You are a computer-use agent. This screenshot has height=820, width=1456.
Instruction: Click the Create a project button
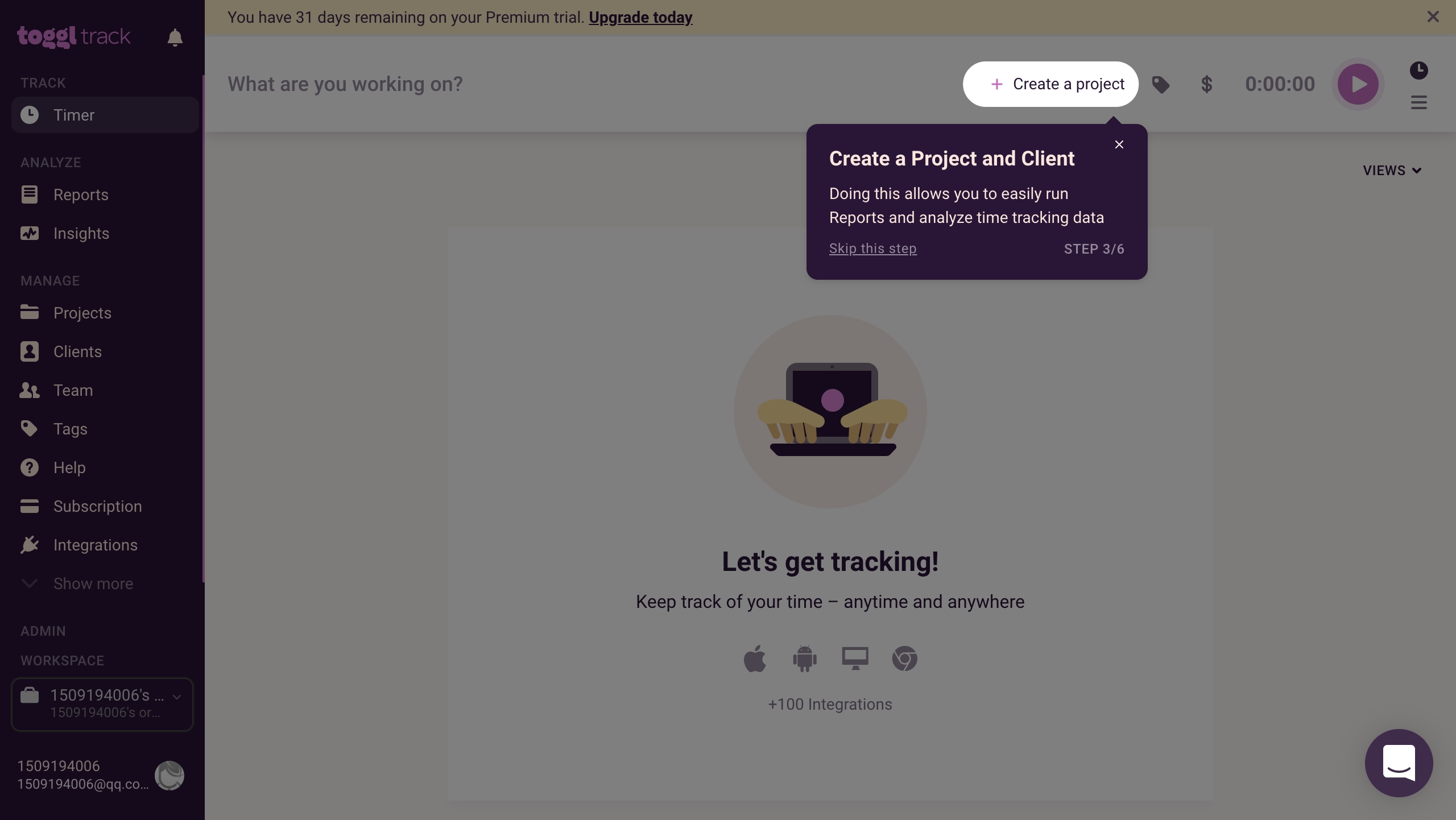(1050, 84)
